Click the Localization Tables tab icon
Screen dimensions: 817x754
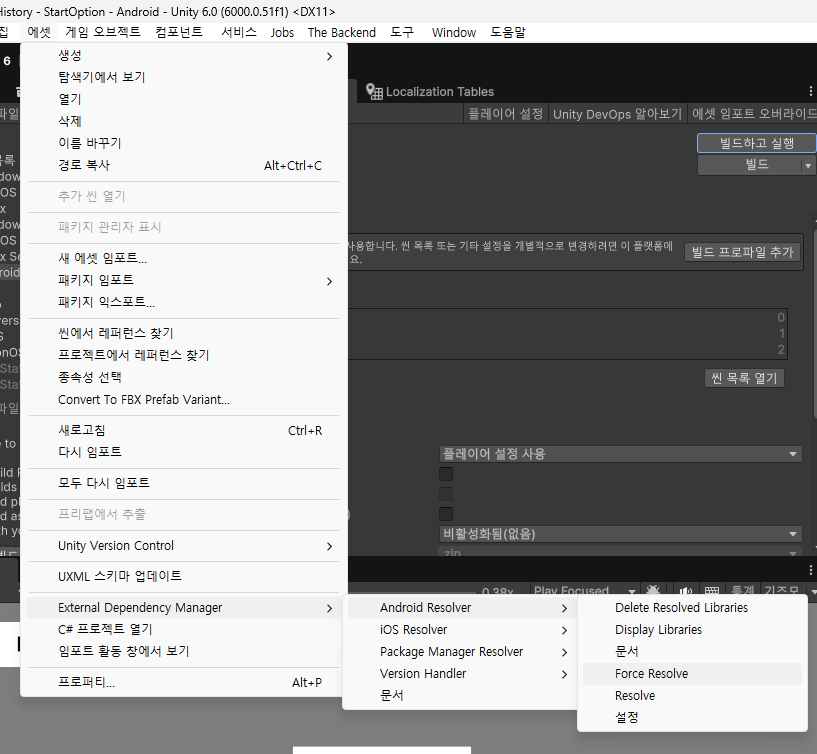[374, 92]
